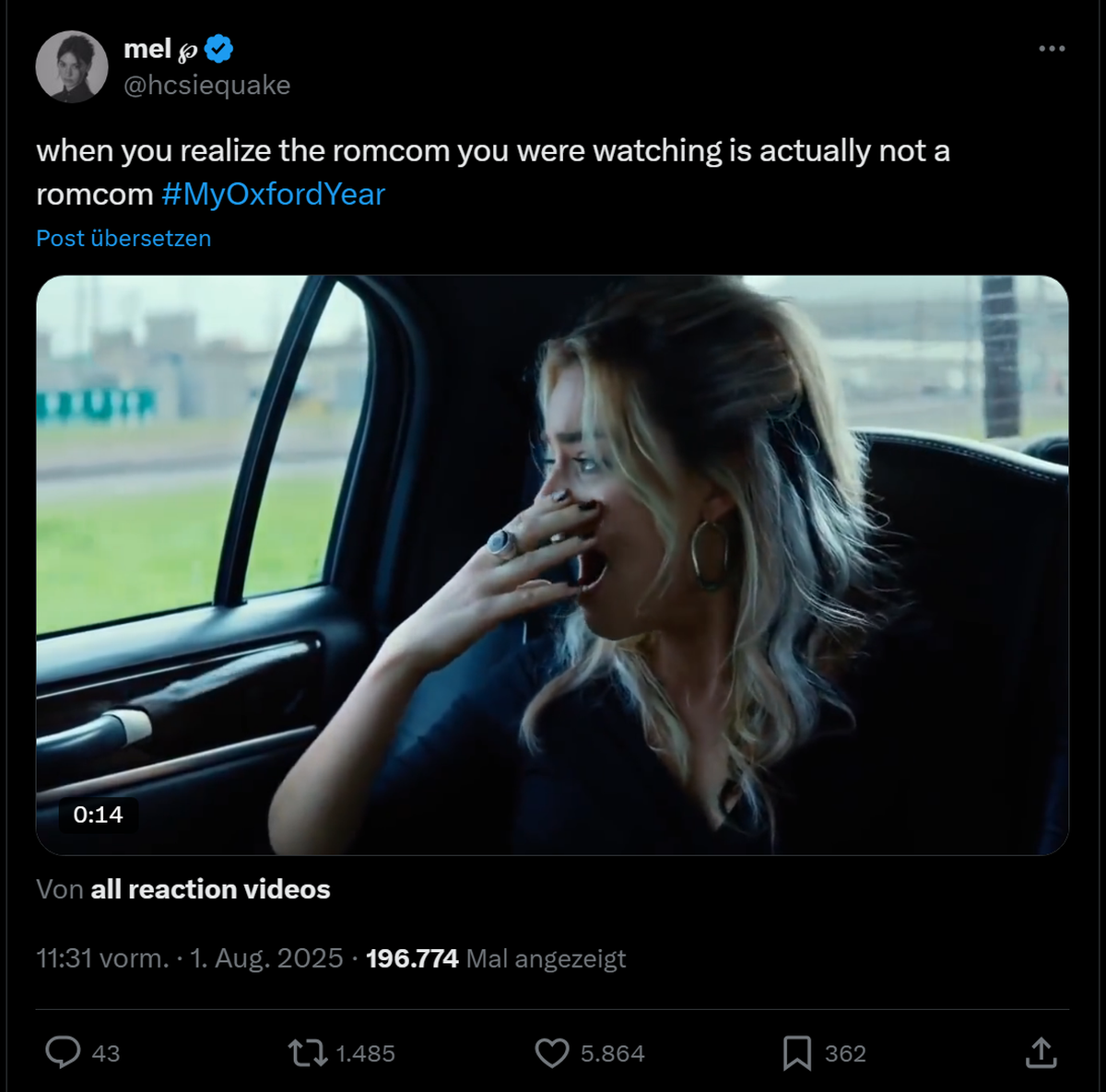Click the blue verified badge
1106x1092 pixels.
pyautogui.click(x=218, y=48)
